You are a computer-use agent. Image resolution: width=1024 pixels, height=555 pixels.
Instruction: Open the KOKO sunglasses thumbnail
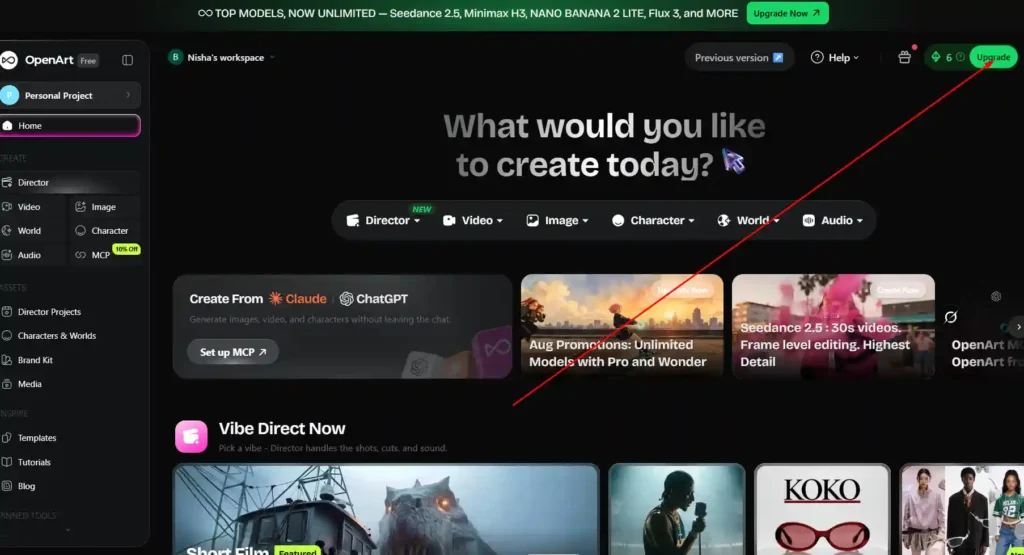click(822, 509)
